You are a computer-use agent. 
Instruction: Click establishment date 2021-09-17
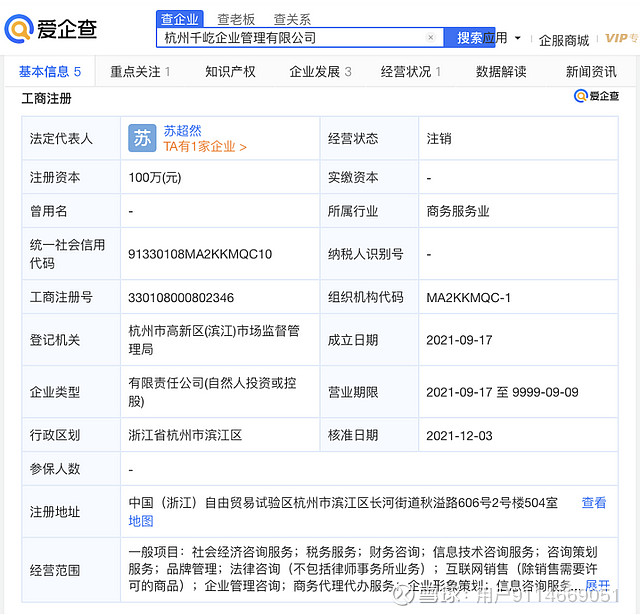(459, 340)
